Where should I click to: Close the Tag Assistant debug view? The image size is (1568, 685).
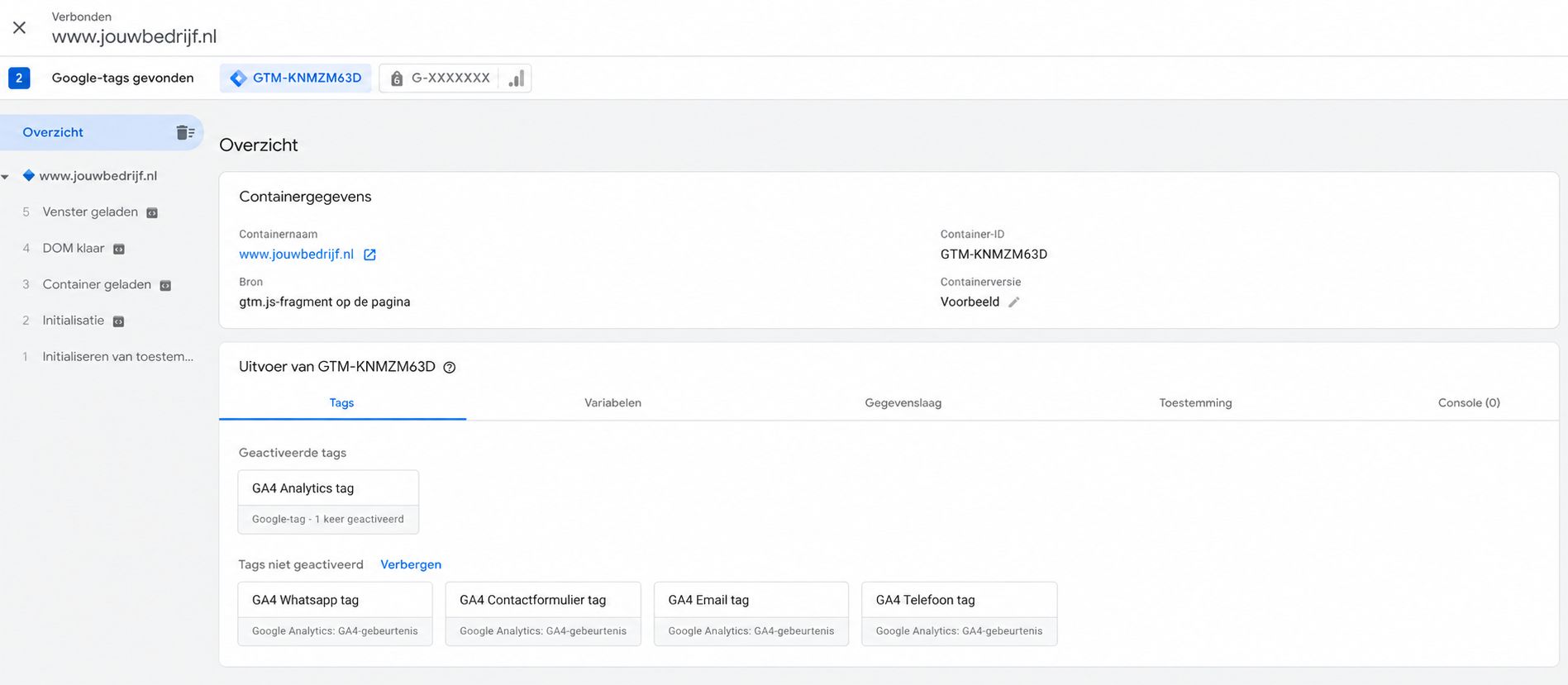point(19,27)
